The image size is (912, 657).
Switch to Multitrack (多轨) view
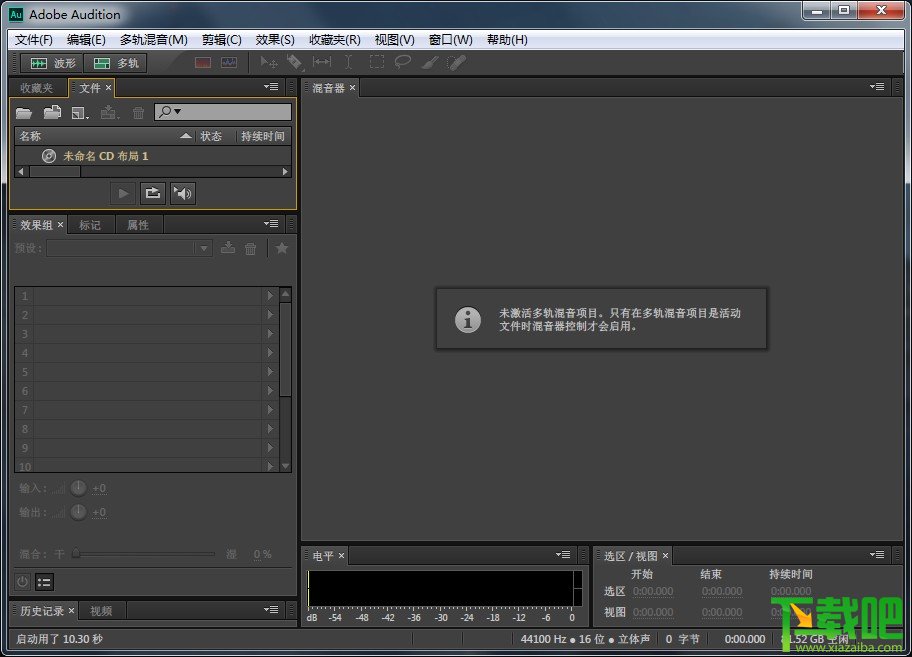[115, 63]
